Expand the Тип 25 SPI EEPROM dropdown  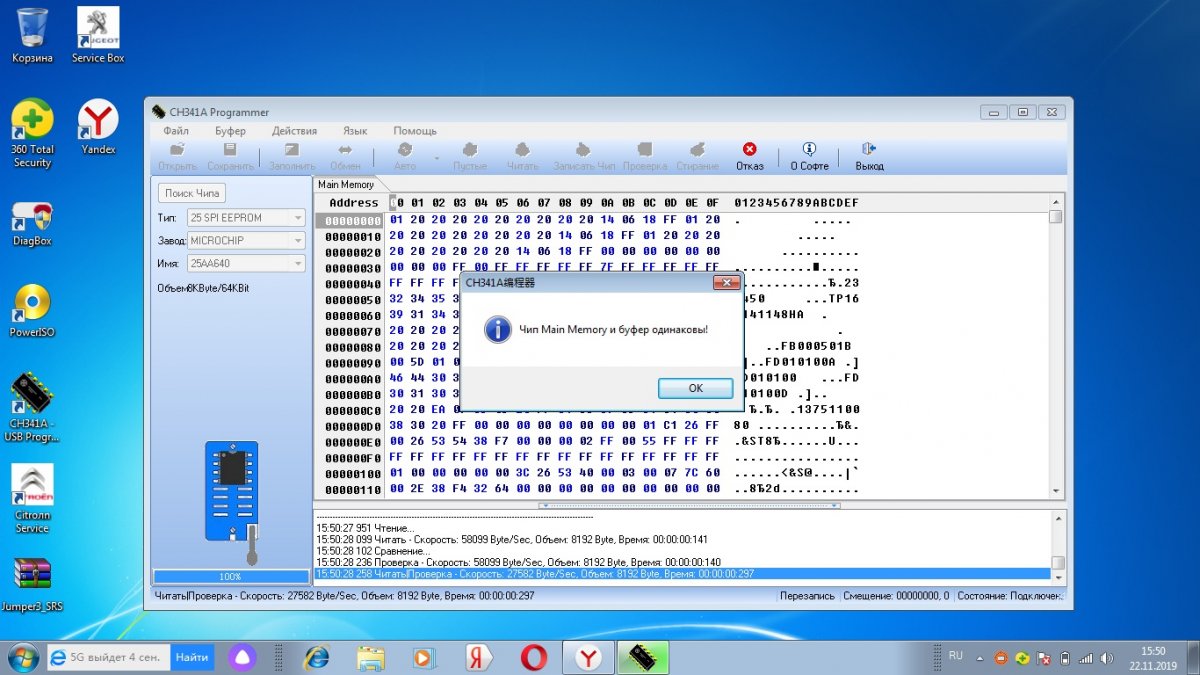(x=298, y=217)
